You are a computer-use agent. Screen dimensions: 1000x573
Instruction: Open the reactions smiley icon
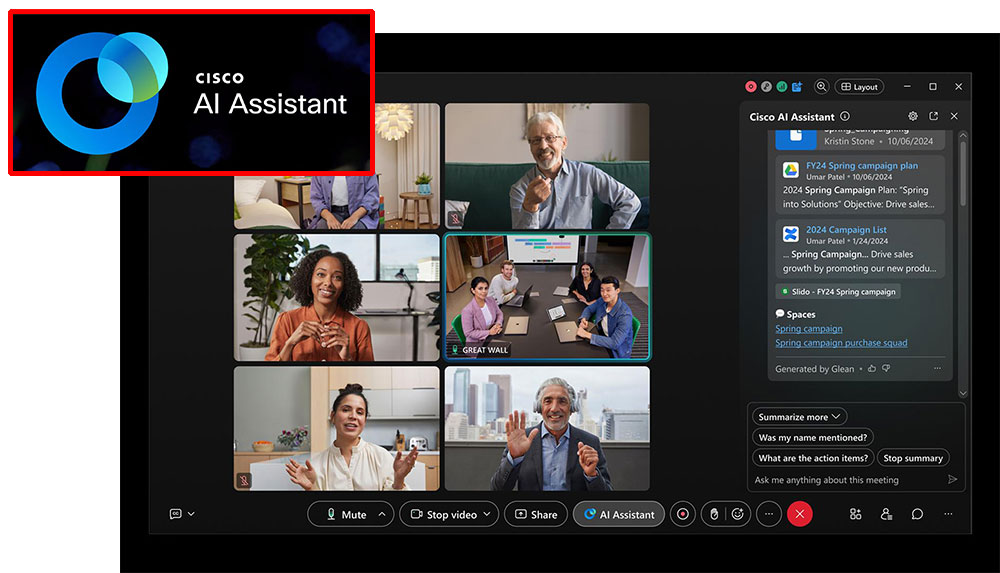(x=738, y=514)
